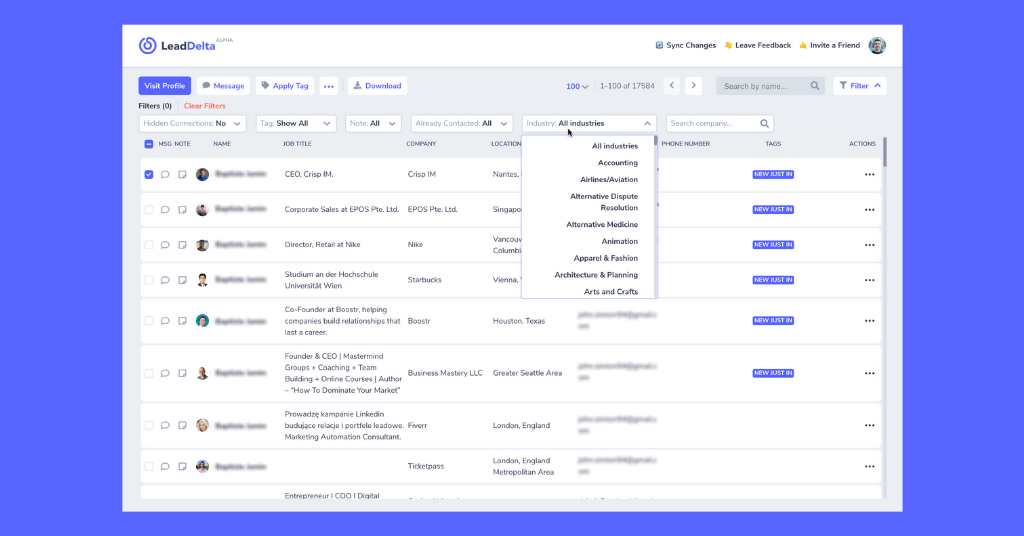The image size is (1024, 536).
Task: Select All industries option
Action: click(615, 146)
